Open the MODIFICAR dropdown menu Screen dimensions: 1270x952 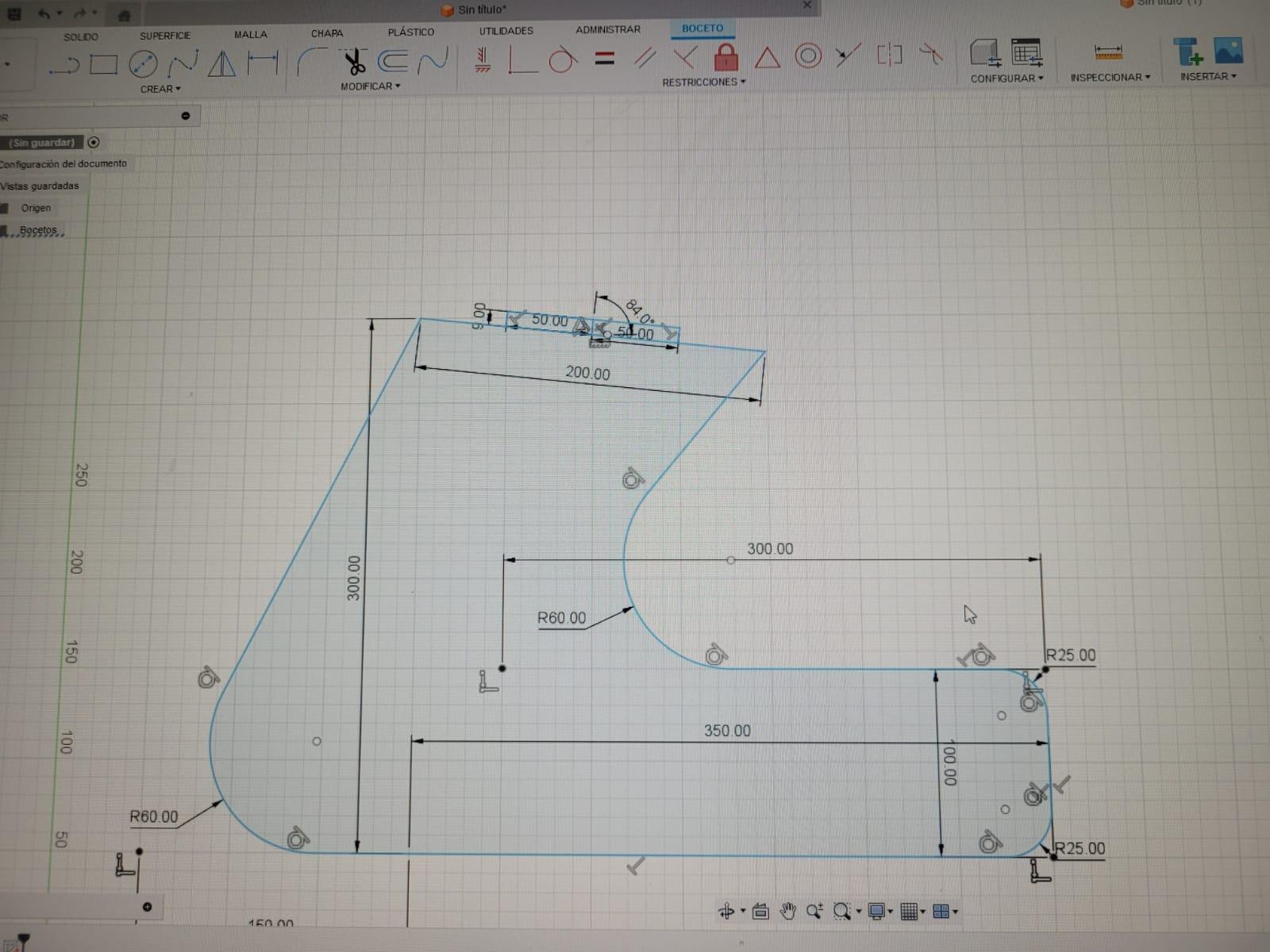click(x=371, y=86)
